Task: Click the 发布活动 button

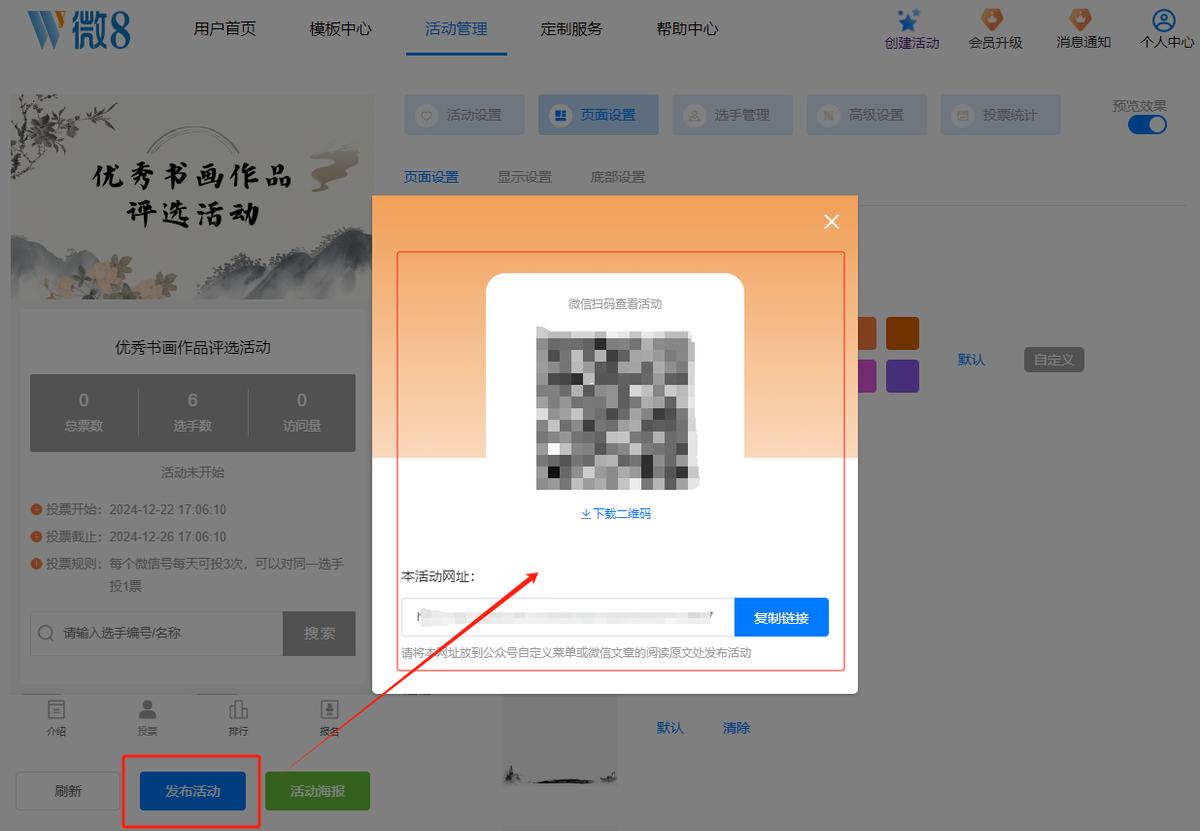Action: coord(193,791)
